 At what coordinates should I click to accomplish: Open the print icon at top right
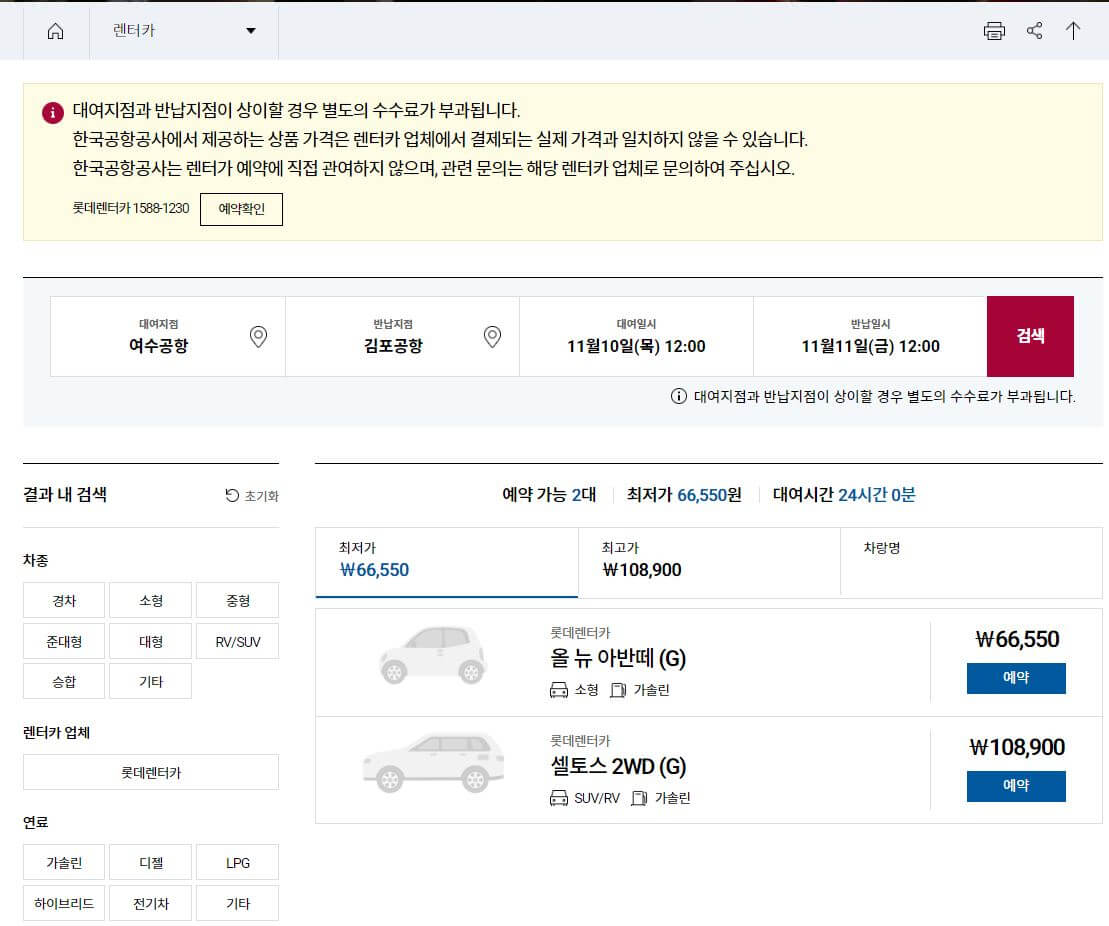[x=994, y=31]
